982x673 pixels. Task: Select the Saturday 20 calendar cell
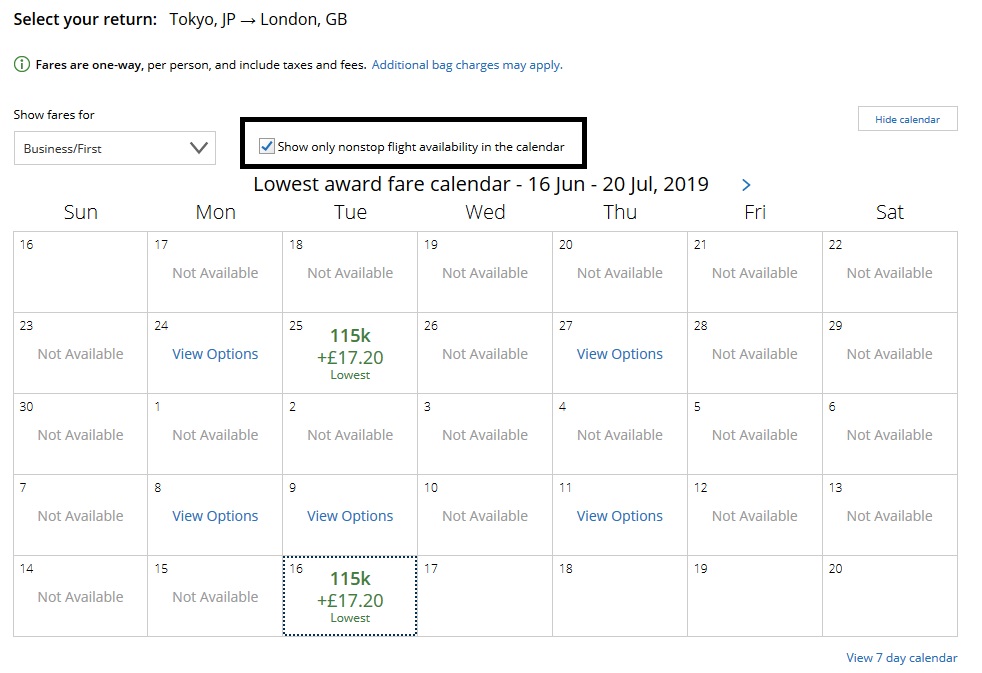coord(890,597)
